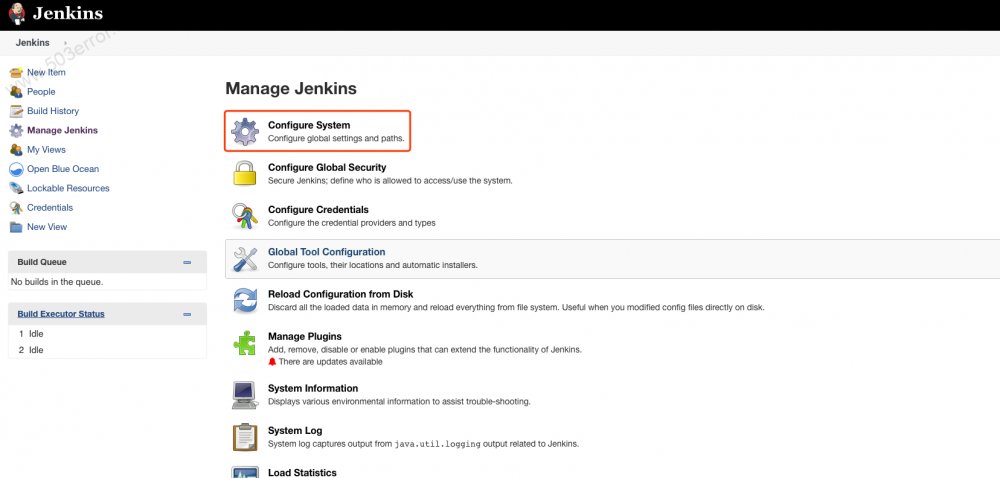Click the New Item icon

pos(17,73)
